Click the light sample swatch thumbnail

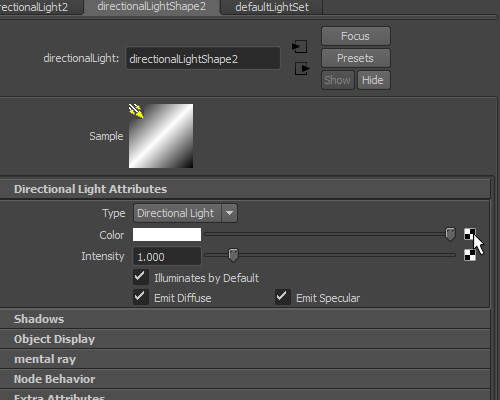pyautogui.click(x=161, y=136)
